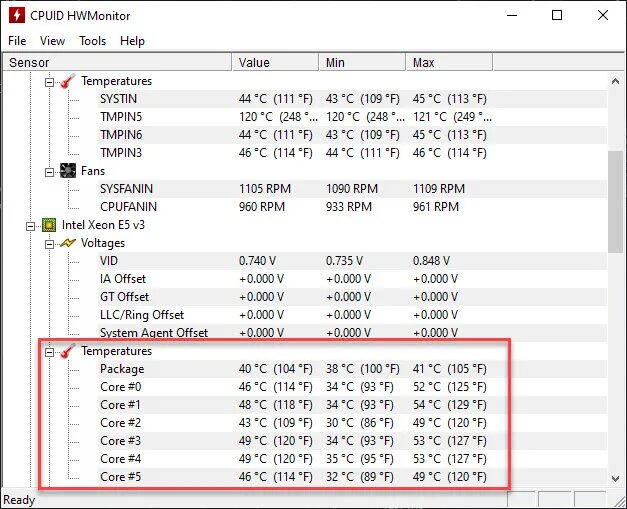Click the Fans group label
The width and height of the screenshot is (627, 509).
(x=93, y=171)
